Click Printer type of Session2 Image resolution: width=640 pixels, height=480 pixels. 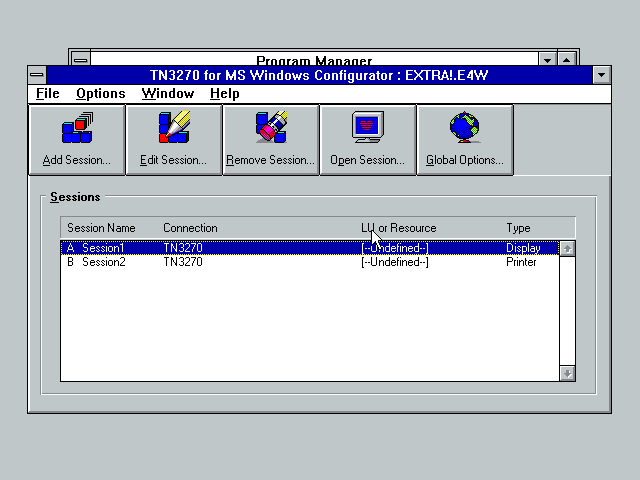point(521,262)
